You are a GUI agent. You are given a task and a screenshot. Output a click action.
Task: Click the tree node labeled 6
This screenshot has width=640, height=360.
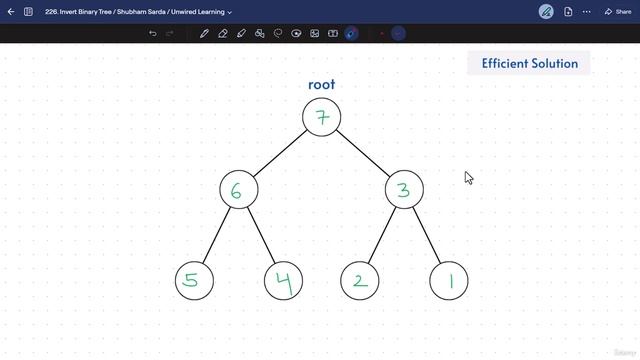tap(239, 190)
